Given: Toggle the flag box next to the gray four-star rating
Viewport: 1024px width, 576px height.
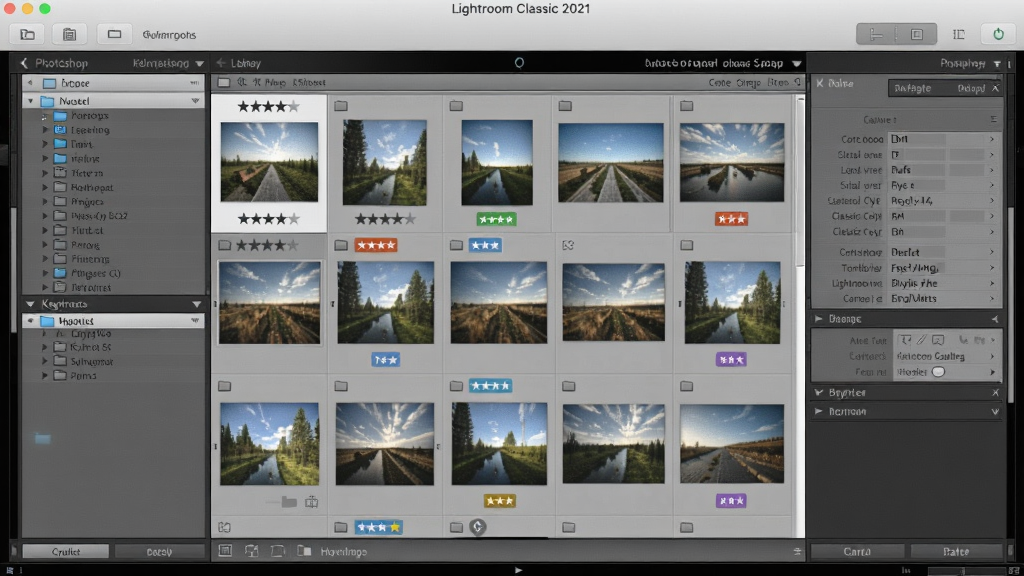Looking at the screenshot, I should tap(225, 245).
